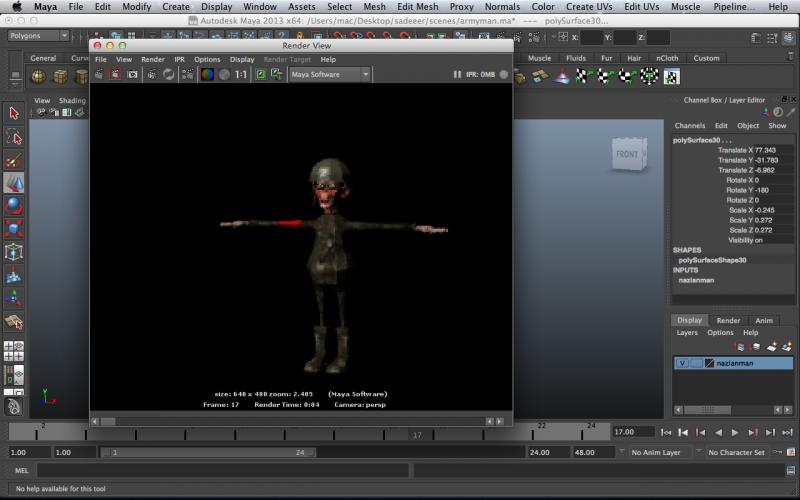This screenshot has height=500, width=800.
Task: Expand the Polygons menu set dropdown
Action: point(38,36)
